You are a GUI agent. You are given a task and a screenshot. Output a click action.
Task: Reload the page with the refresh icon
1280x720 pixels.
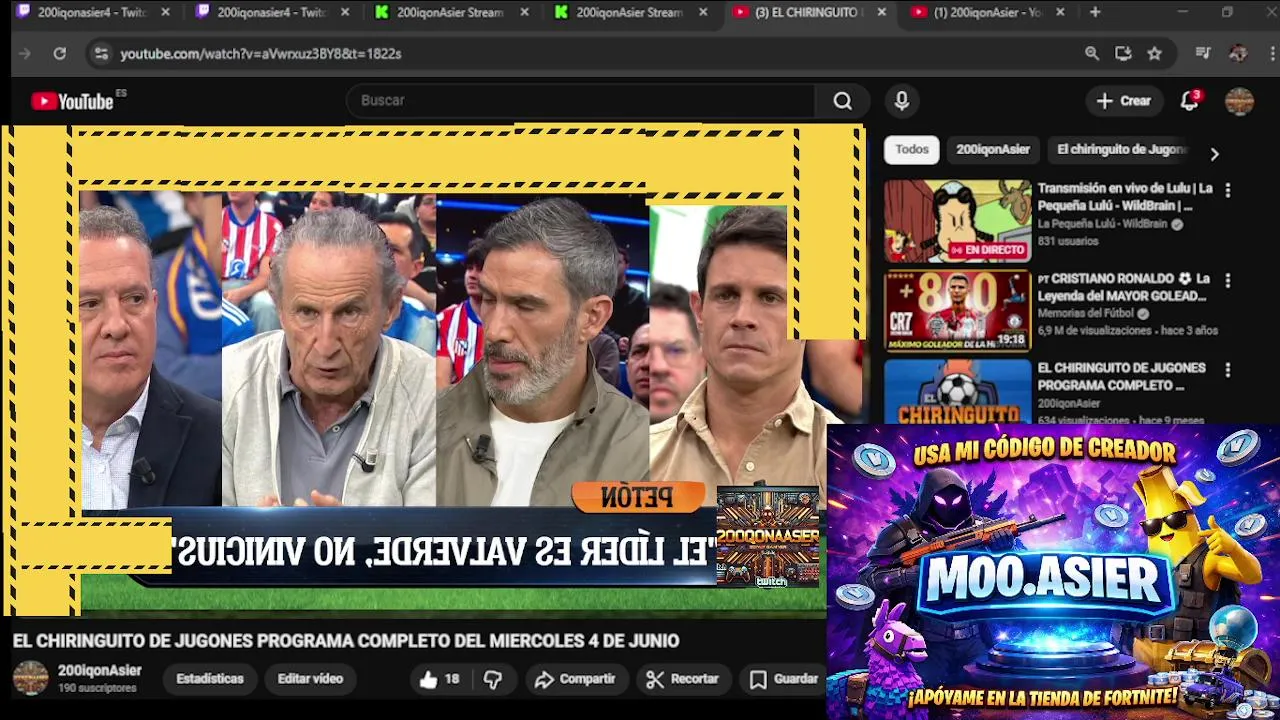(x=60, y=53)
